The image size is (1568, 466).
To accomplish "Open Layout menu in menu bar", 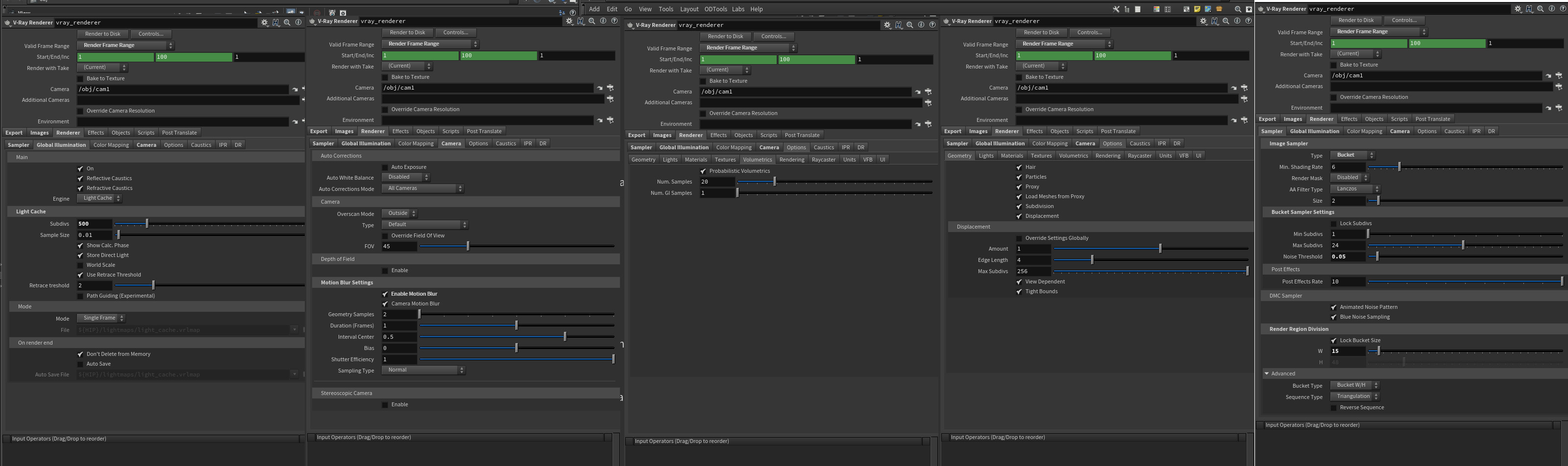I will (689, 9).
